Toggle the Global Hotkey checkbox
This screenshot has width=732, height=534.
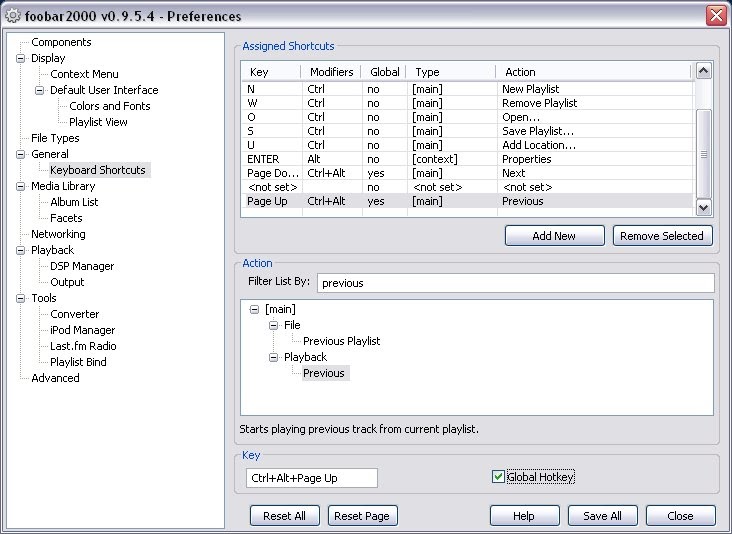[x=498, y=477]
